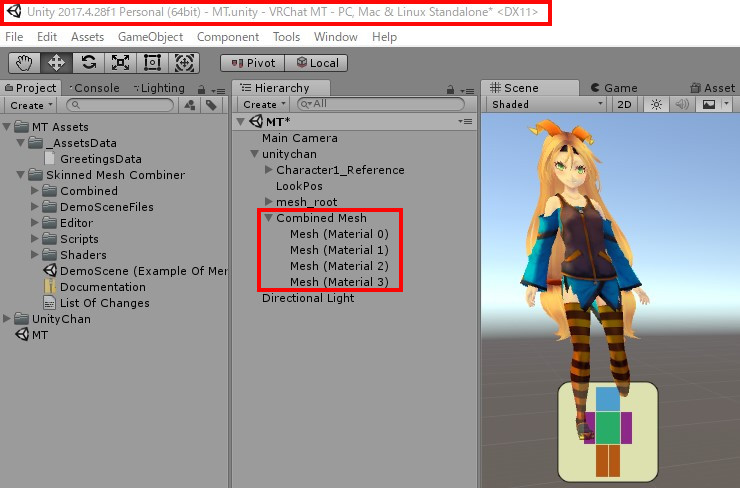Collapse the MT scene in Hierarchy

pyautogui.click(x=241, y=122)
